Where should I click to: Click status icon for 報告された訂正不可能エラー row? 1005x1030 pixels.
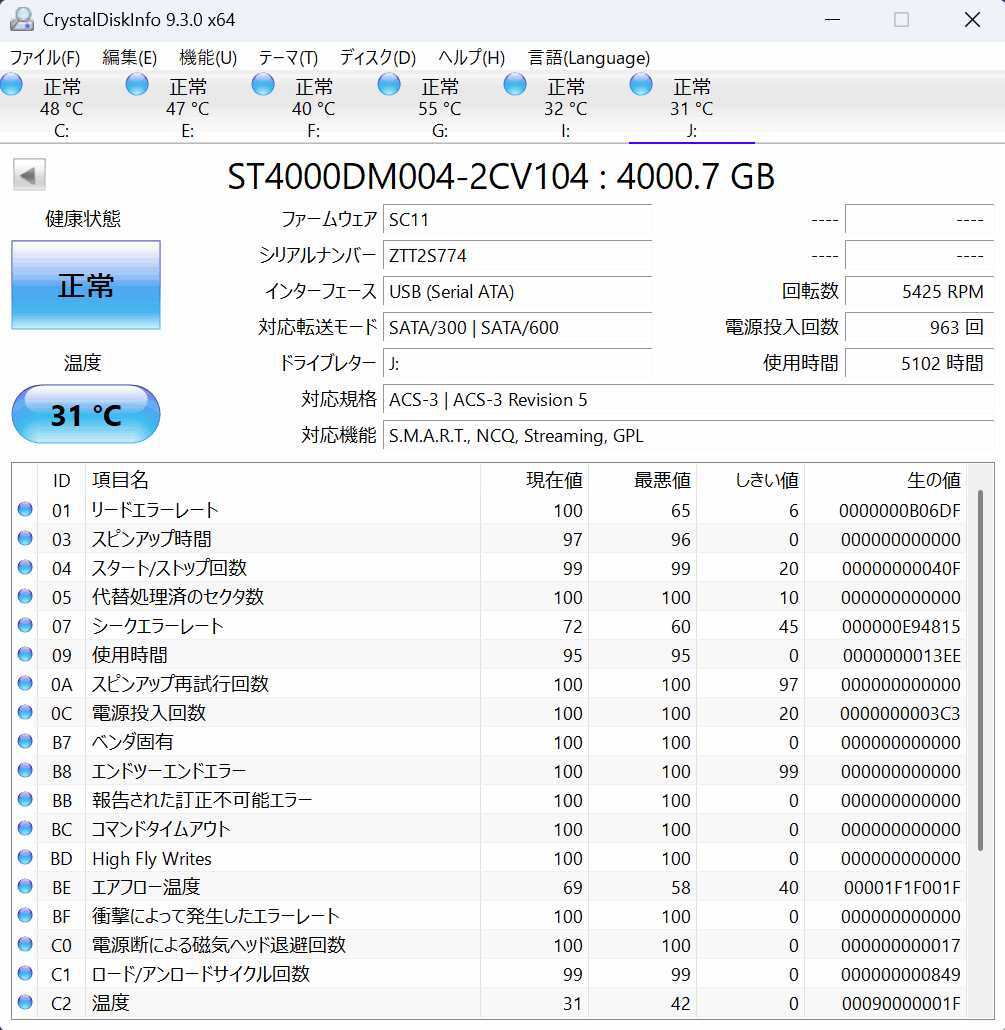tap(25, 799)
